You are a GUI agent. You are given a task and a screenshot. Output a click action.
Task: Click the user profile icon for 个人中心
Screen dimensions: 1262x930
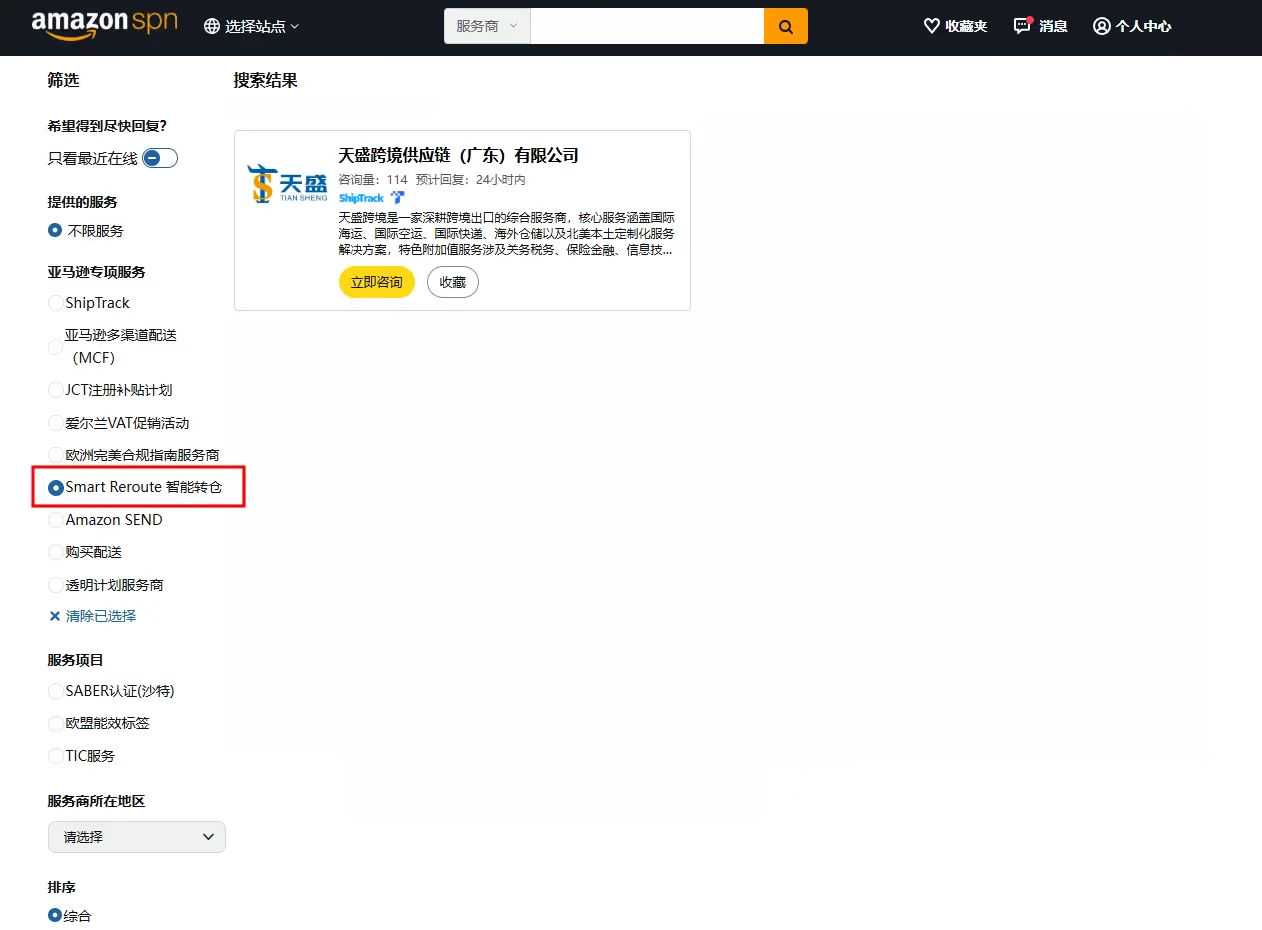(x=1101, y=26)
